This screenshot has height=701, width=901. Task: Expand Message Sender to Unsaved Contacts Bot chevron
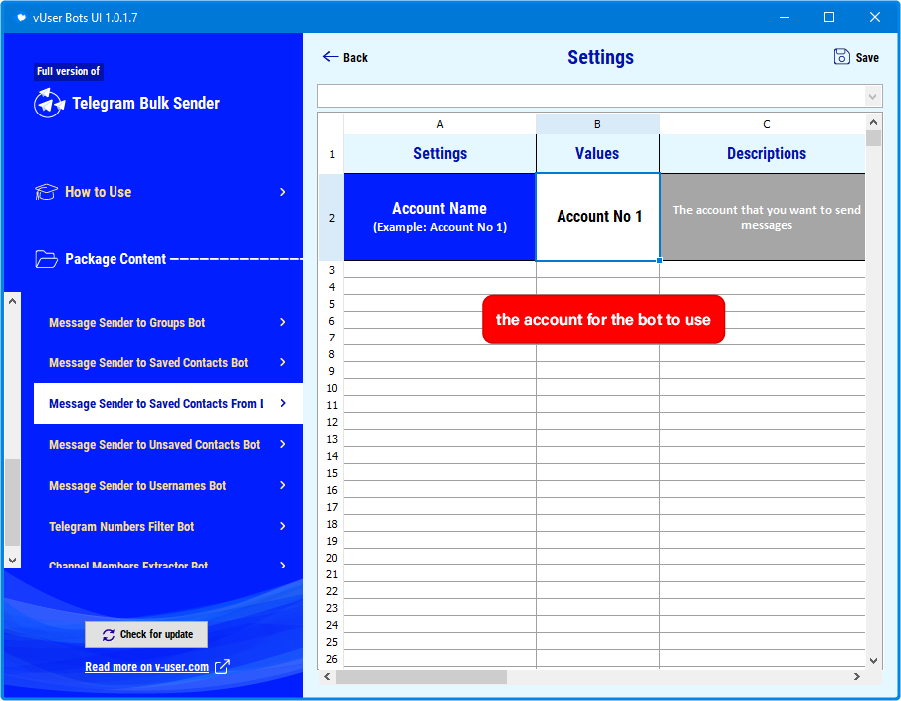point(283,444)
